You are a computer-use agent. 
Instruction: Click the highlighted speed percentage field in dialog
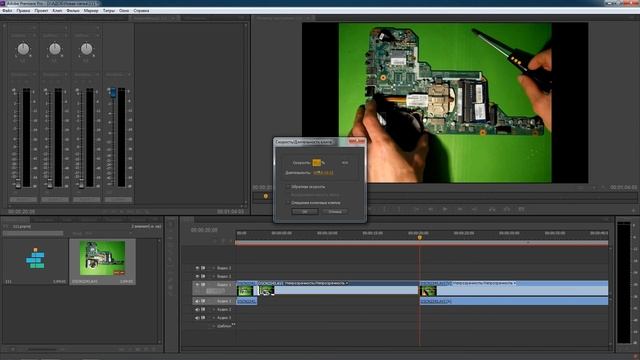coord(316,162)
